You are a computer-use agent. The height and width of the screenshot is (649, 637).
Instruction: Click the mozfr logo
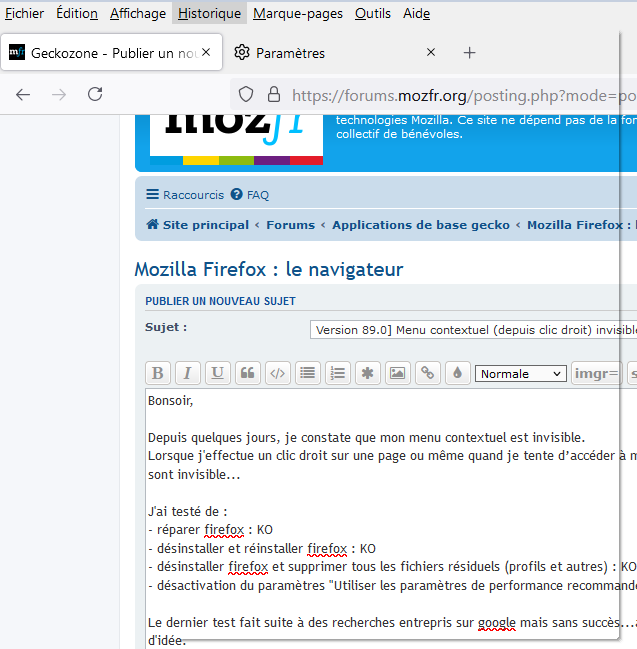coord(236,139)
